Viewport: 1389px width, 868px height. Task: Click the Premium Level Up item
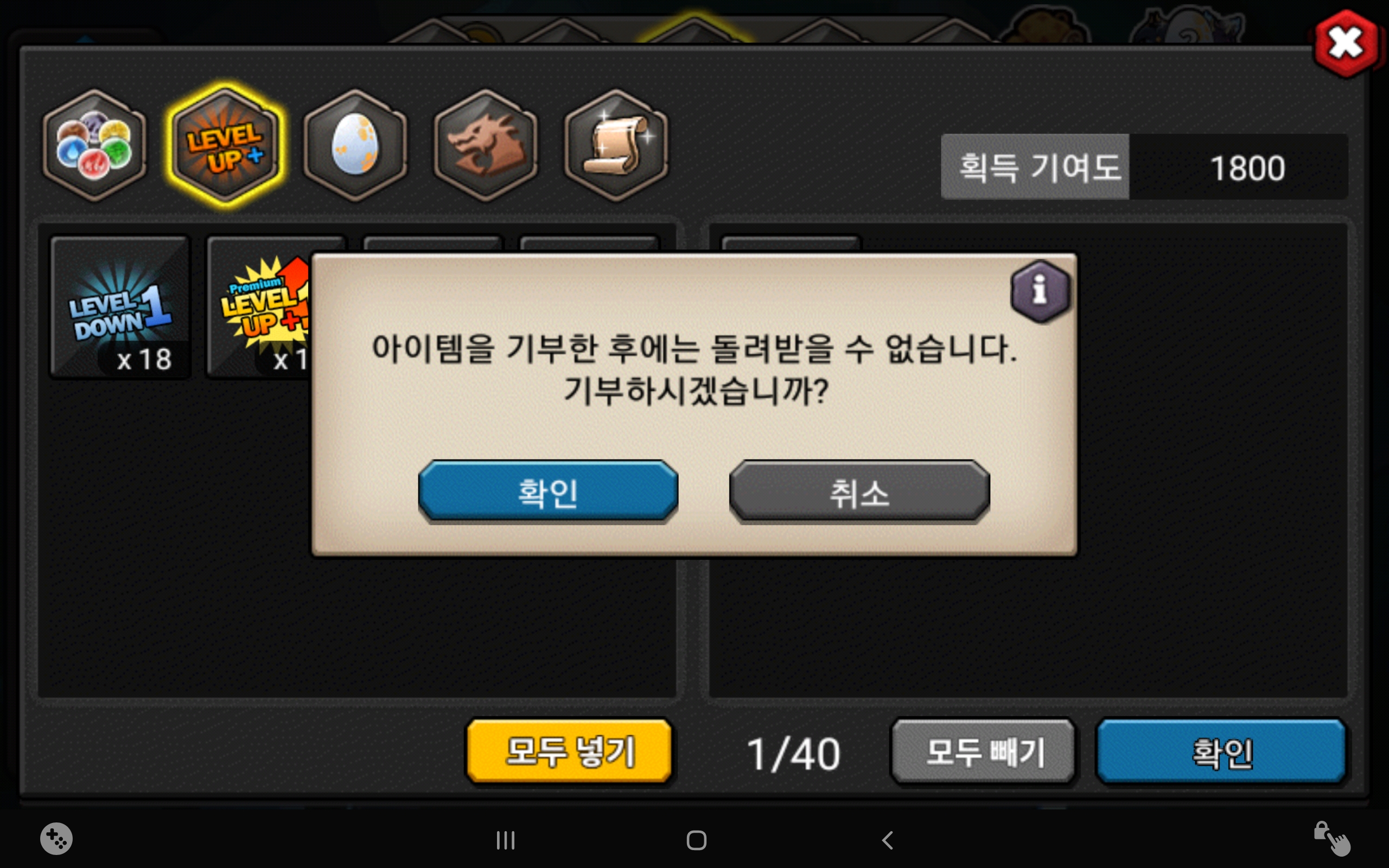click(259, 307)
